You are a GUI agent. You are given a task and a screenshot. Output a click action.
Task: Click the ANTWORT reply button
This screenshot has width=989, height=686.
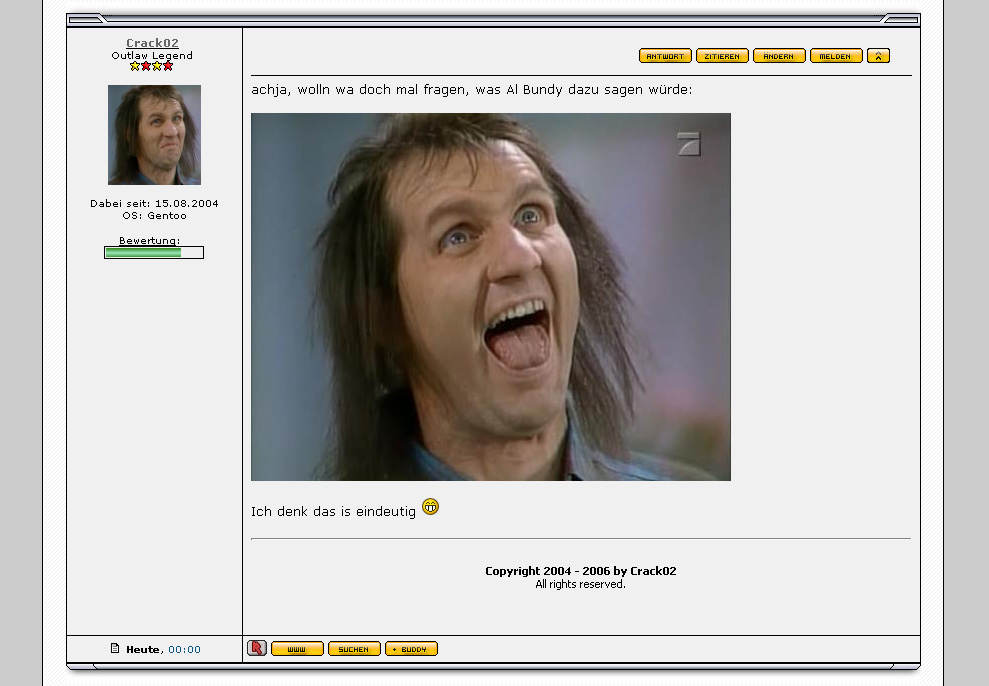point(665,56)
